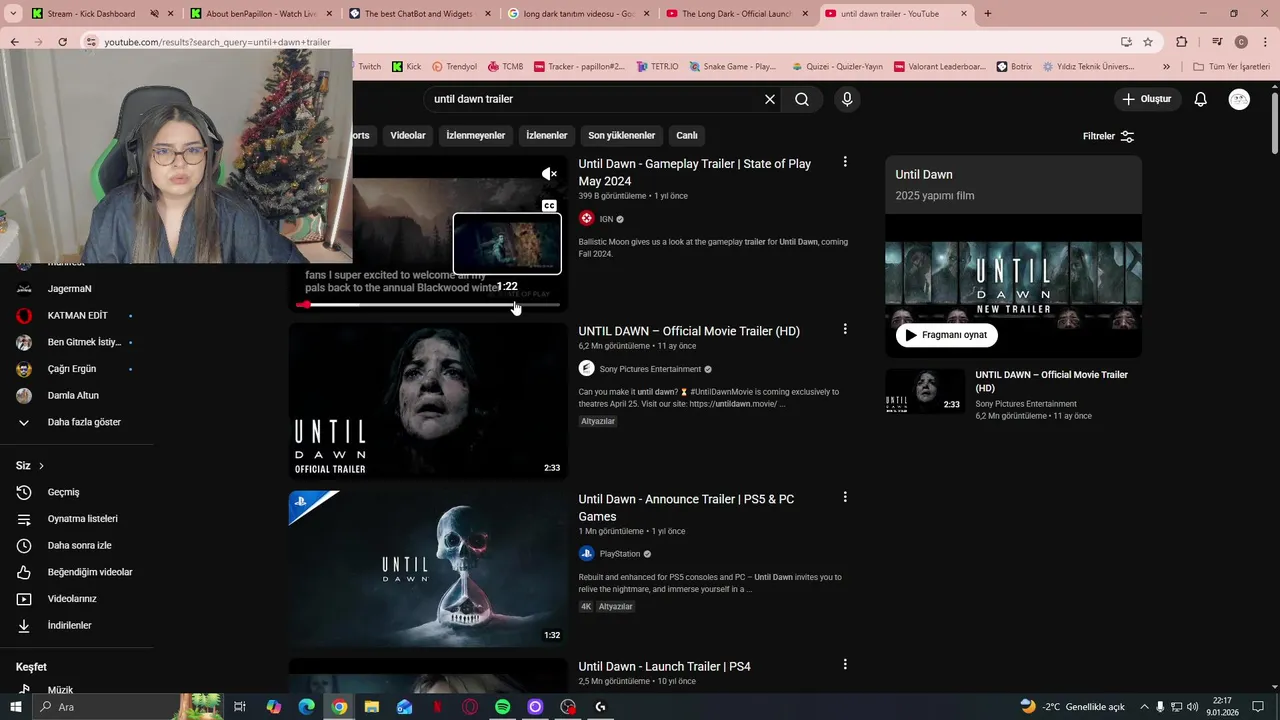Open the Announce Trailer skull thumbnail

coord(428,568)
